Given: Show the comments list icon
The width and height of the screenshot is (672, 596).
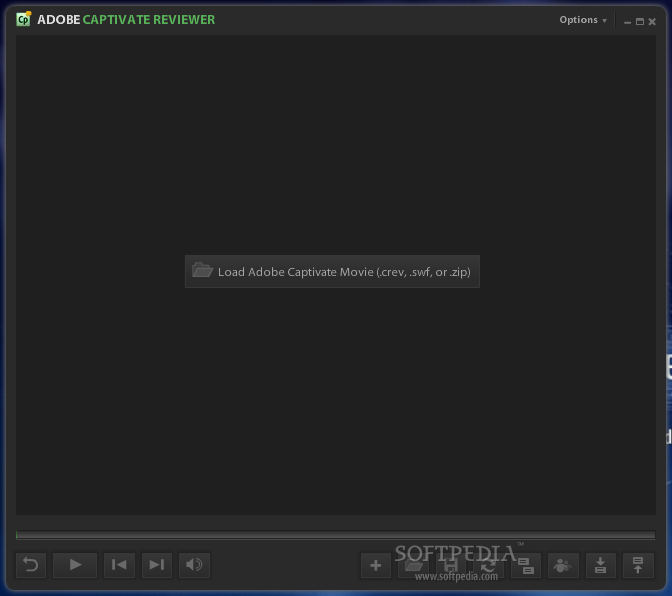Looking at the screenshot, I should click(526, 565).
